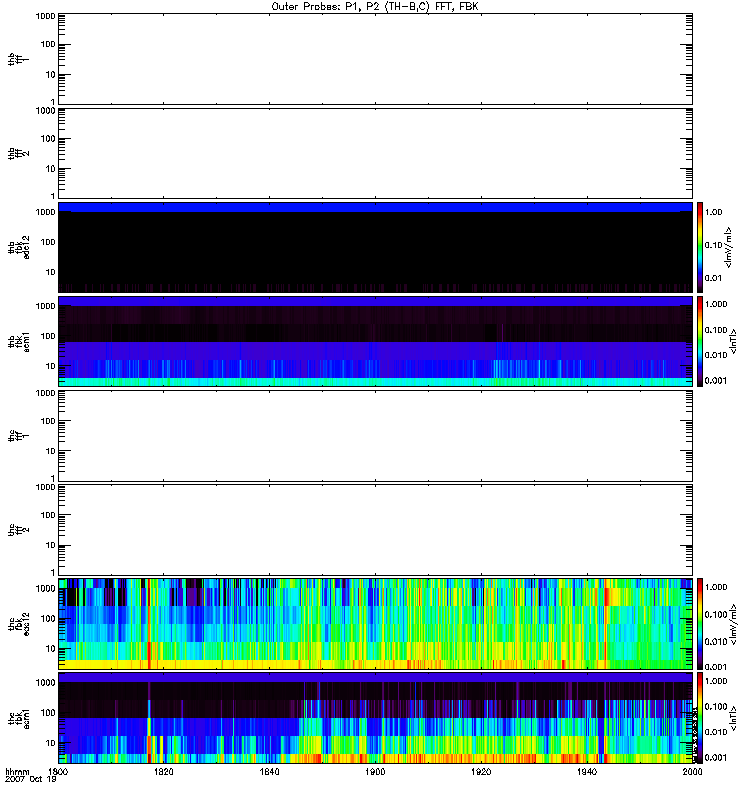
Task: Click the thc fbk edc12 spectrogram panel
Action: click(x=375, y=623)
